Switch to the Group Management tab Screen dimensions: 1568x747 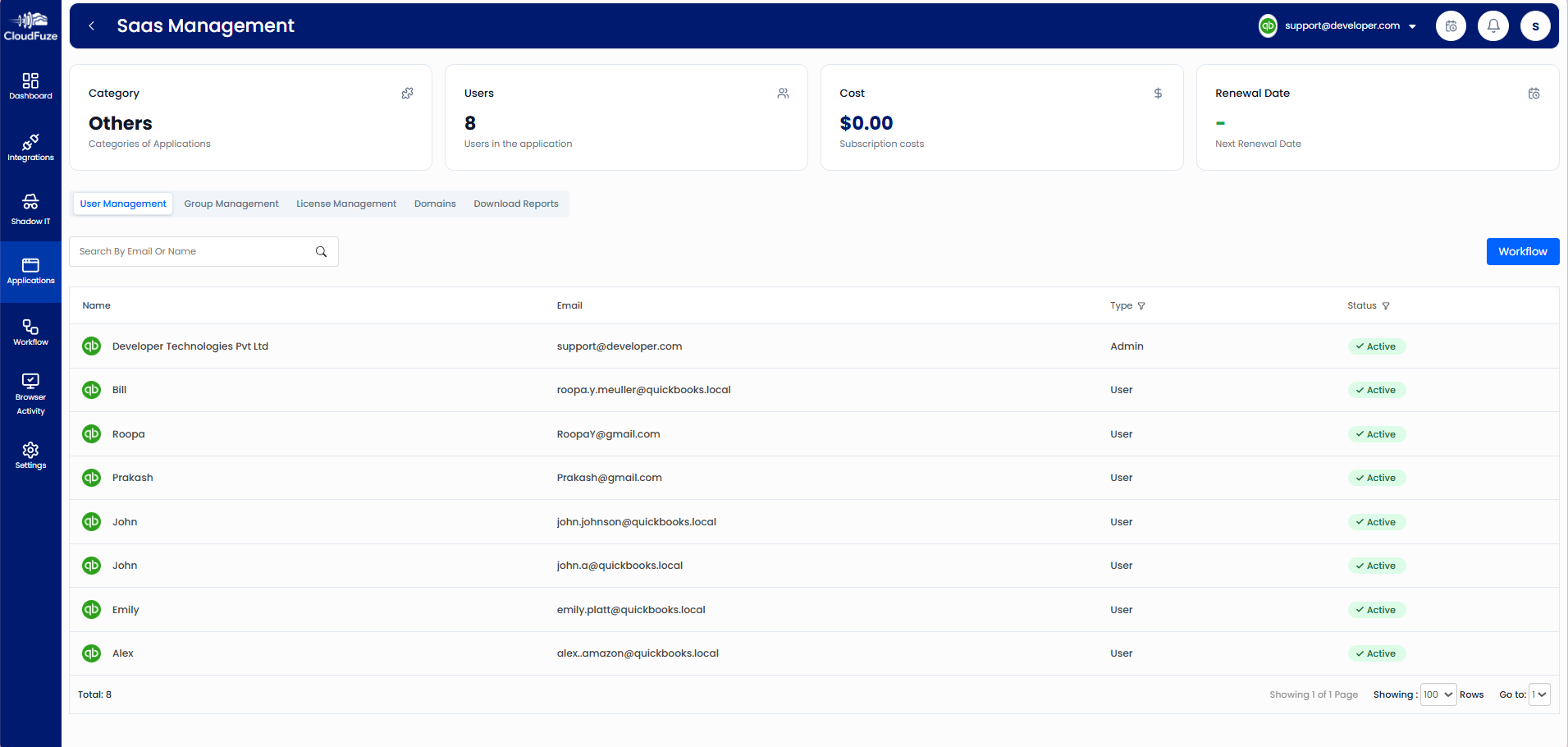(231, 203)
